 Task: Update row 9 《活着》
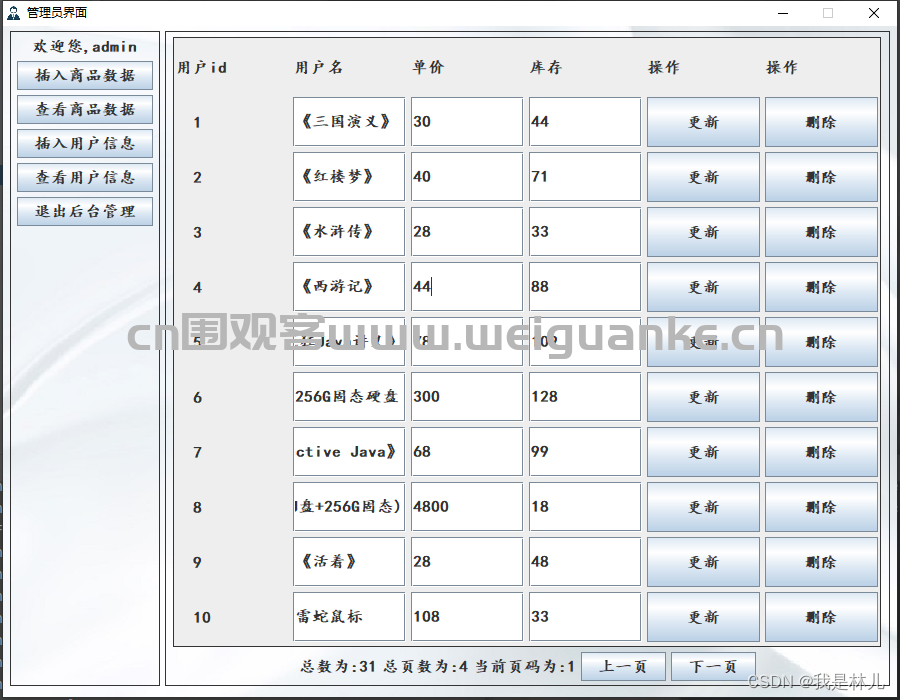703,562
